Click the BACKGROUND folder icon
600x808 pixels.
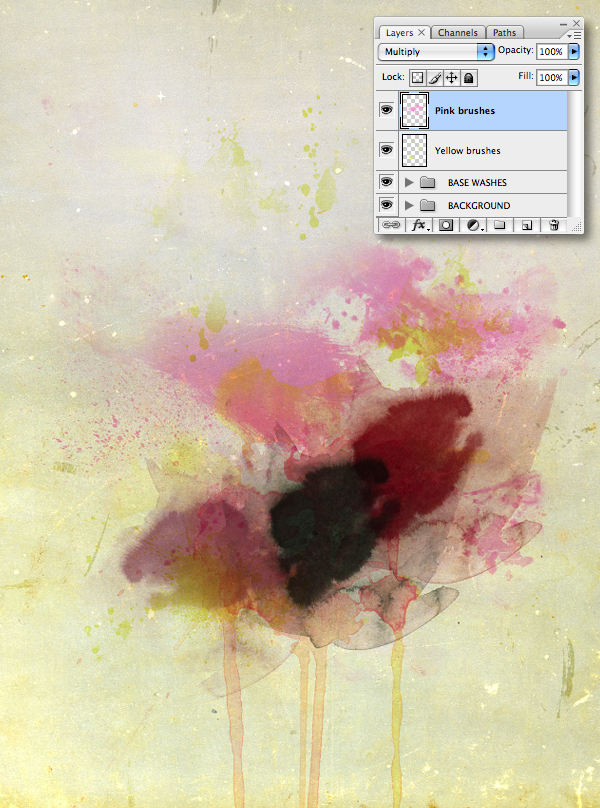coord(427,205)
